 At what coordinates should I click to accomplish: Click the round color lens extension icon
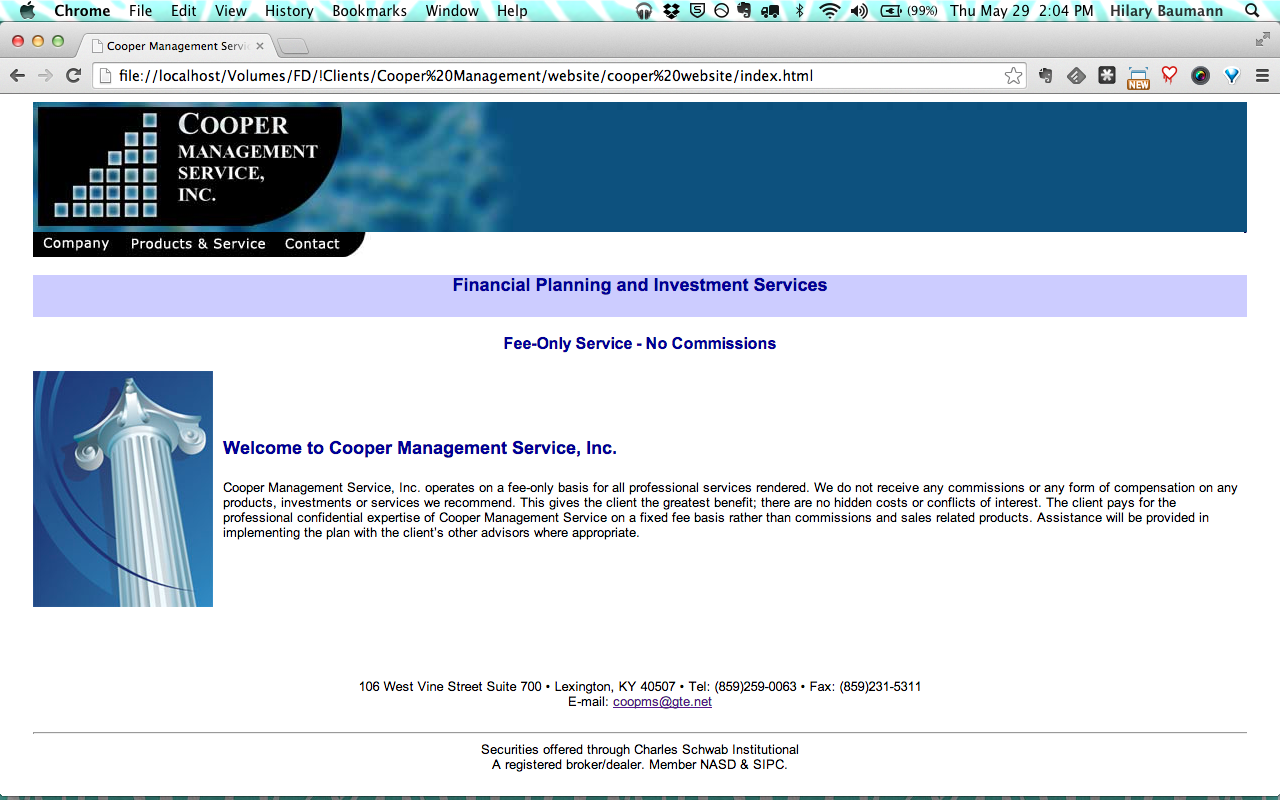pyautogui.click(x=1200, y=76)
